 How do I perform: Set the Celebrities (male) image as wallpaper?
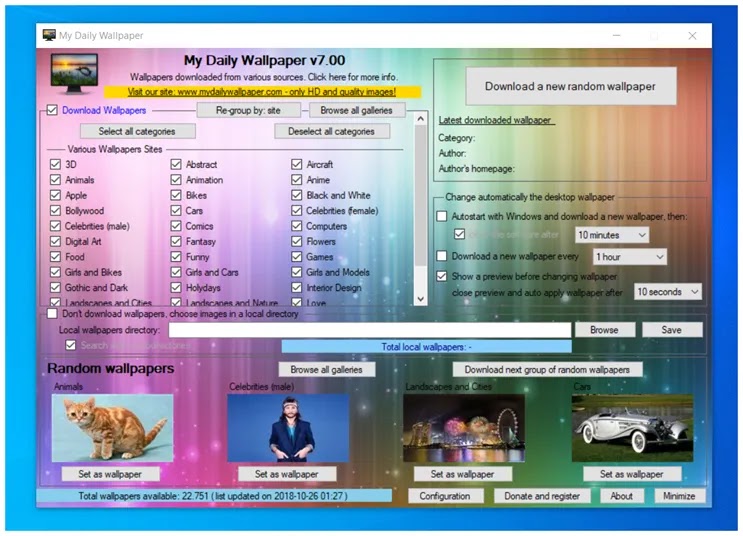[287, 474]
